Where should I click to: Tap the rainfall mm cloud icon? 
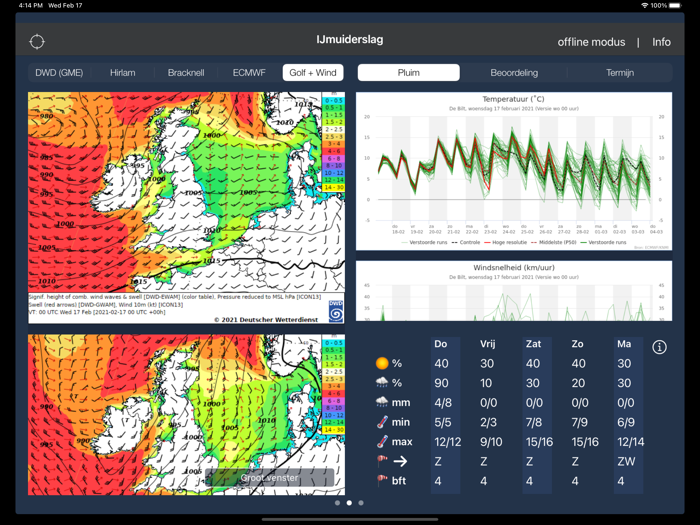pos(382,402)
